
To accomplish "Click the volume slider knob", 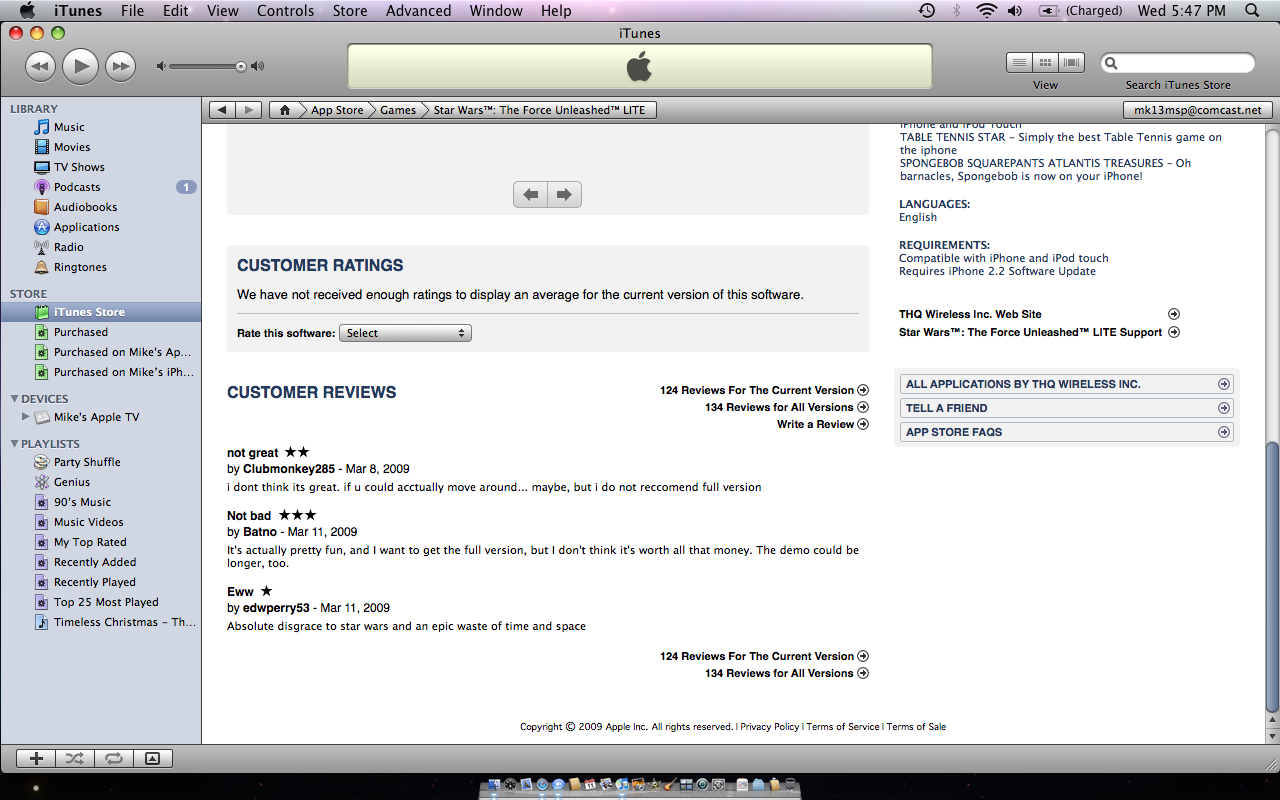I will click(241, 67).
